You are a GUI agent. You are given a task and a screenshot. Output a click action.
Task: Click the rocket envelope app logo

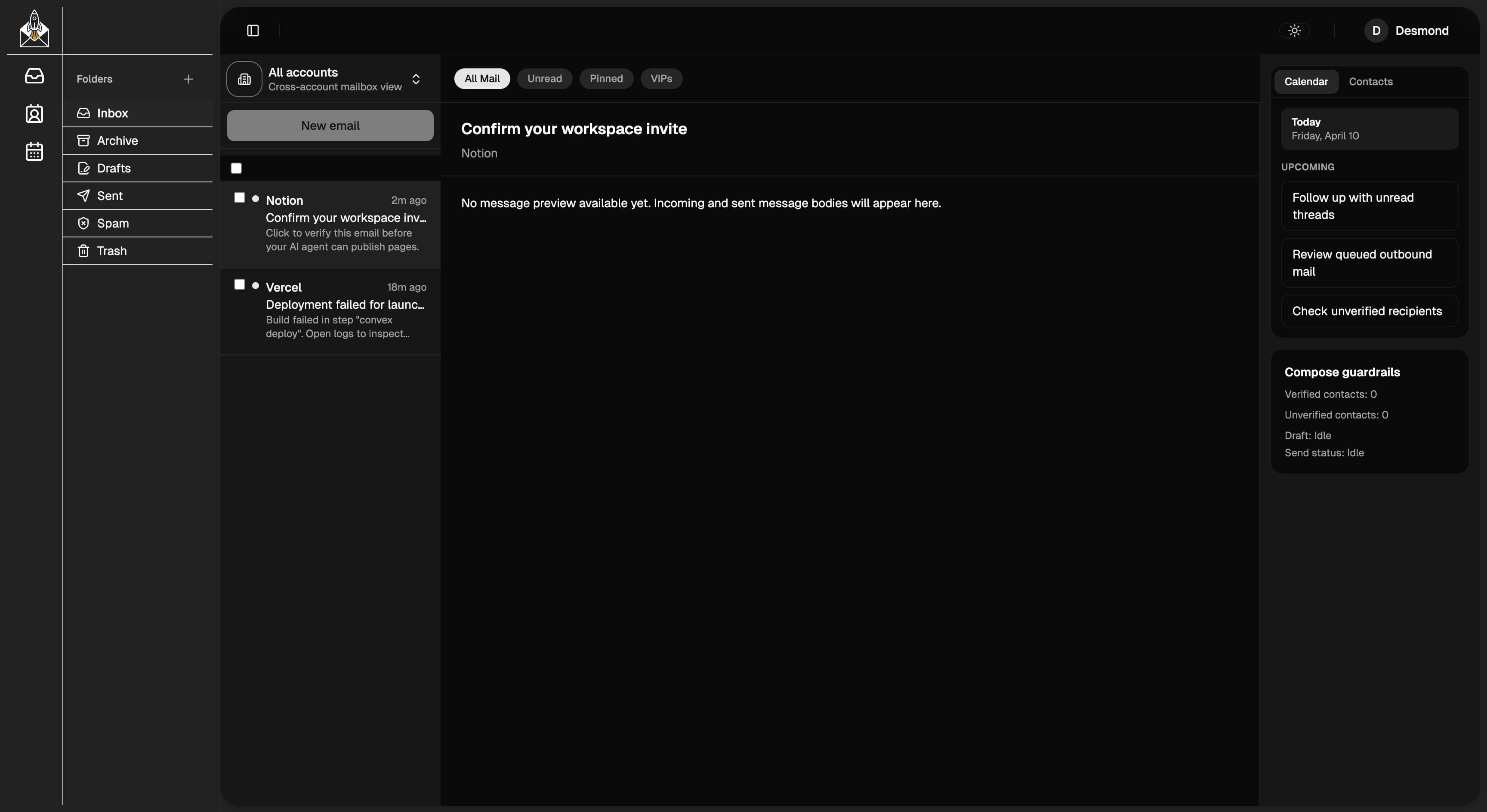(x=34, y=29)
